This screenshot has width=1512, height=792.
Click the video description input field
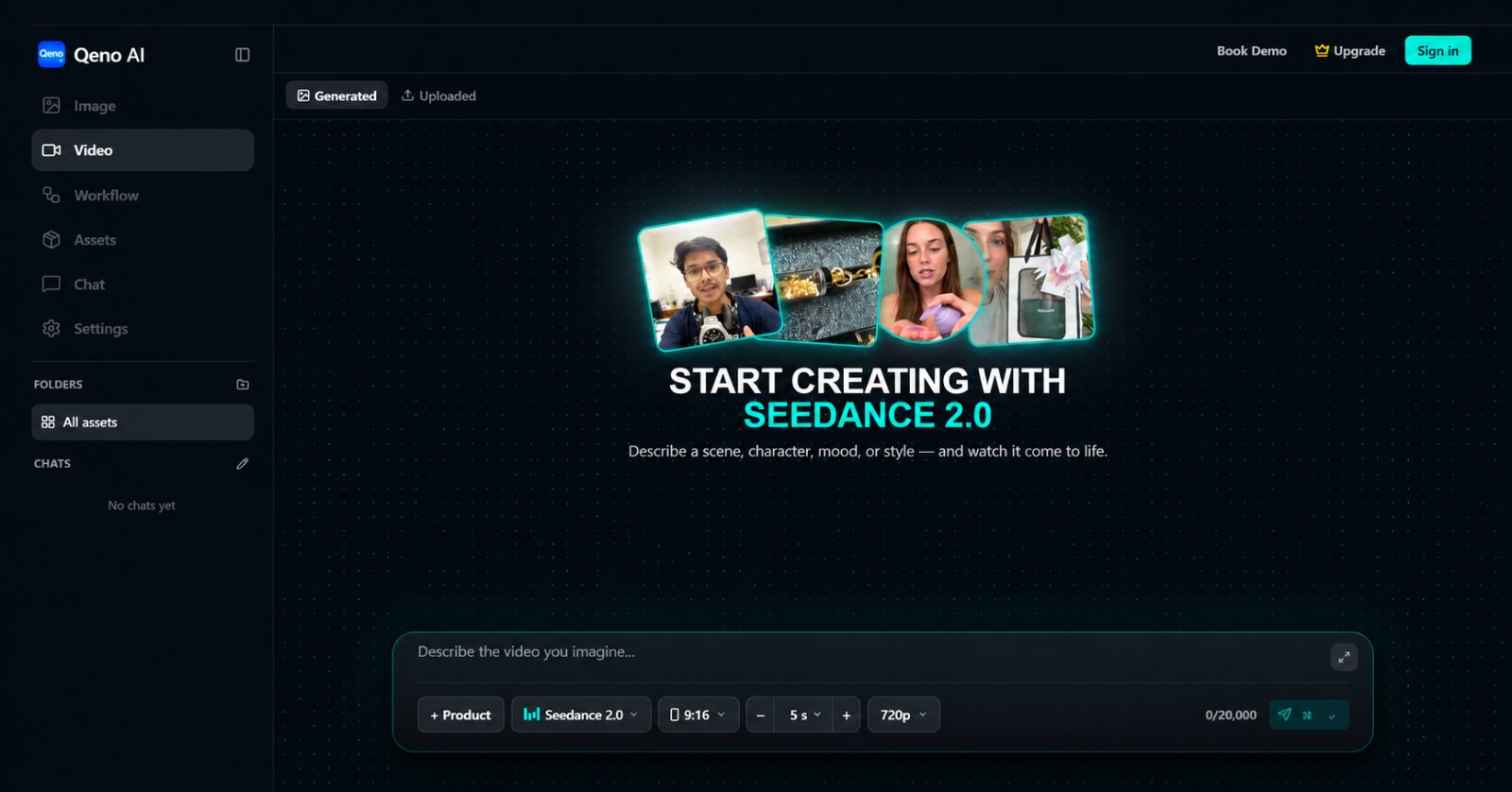[x=869, y=652]
